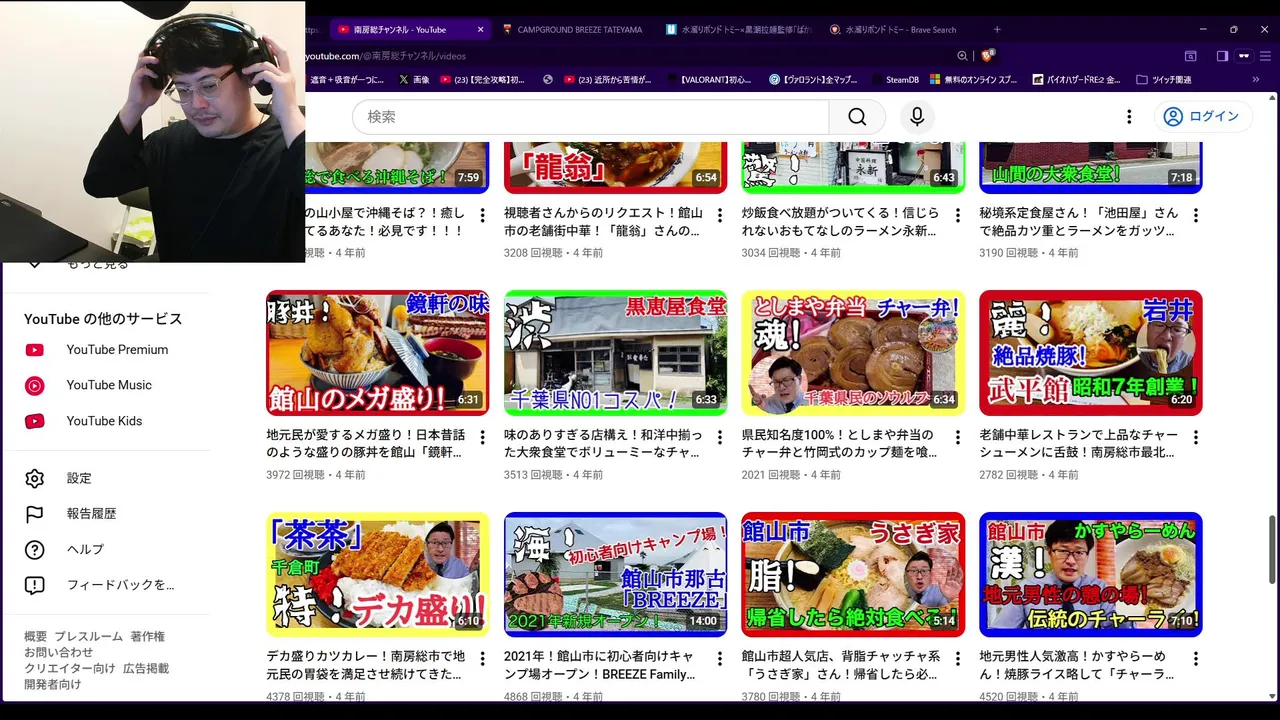Open the 開発者向け footer link
The width and height of the screenshot is (1280, 720).
tap(53, 684)
